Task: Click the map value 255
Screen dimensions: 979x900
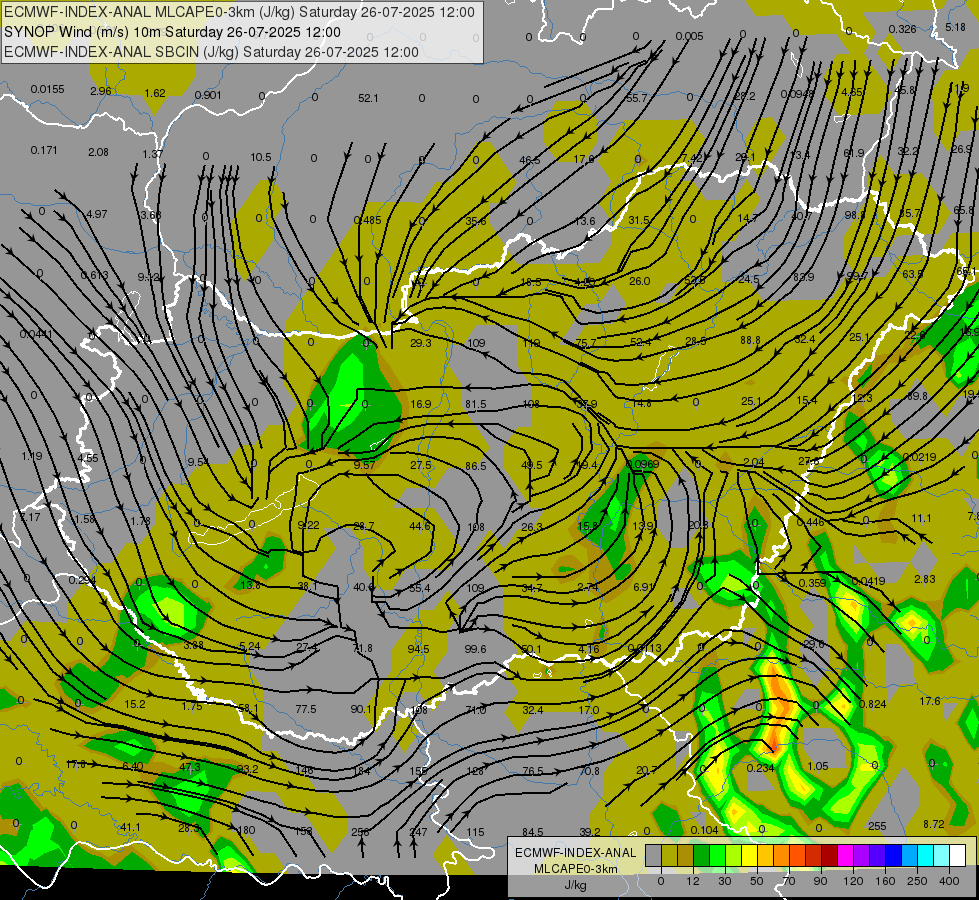Action: 877,826
